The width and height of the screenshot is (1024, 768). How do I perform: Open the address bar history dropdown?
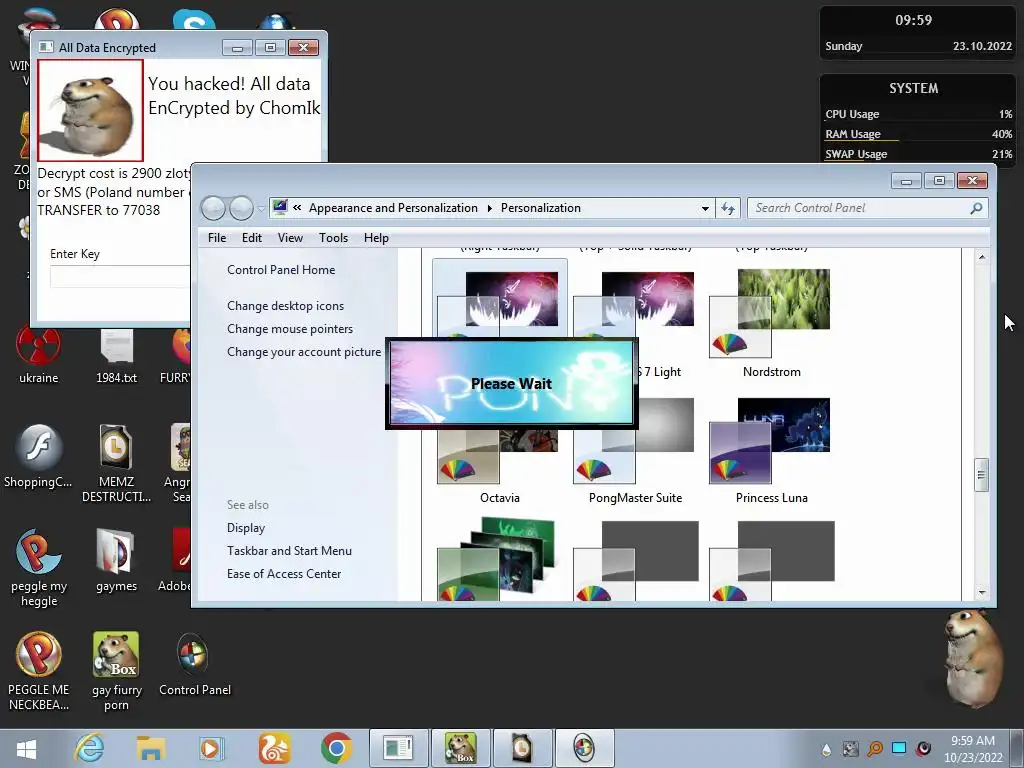[705, 208]
